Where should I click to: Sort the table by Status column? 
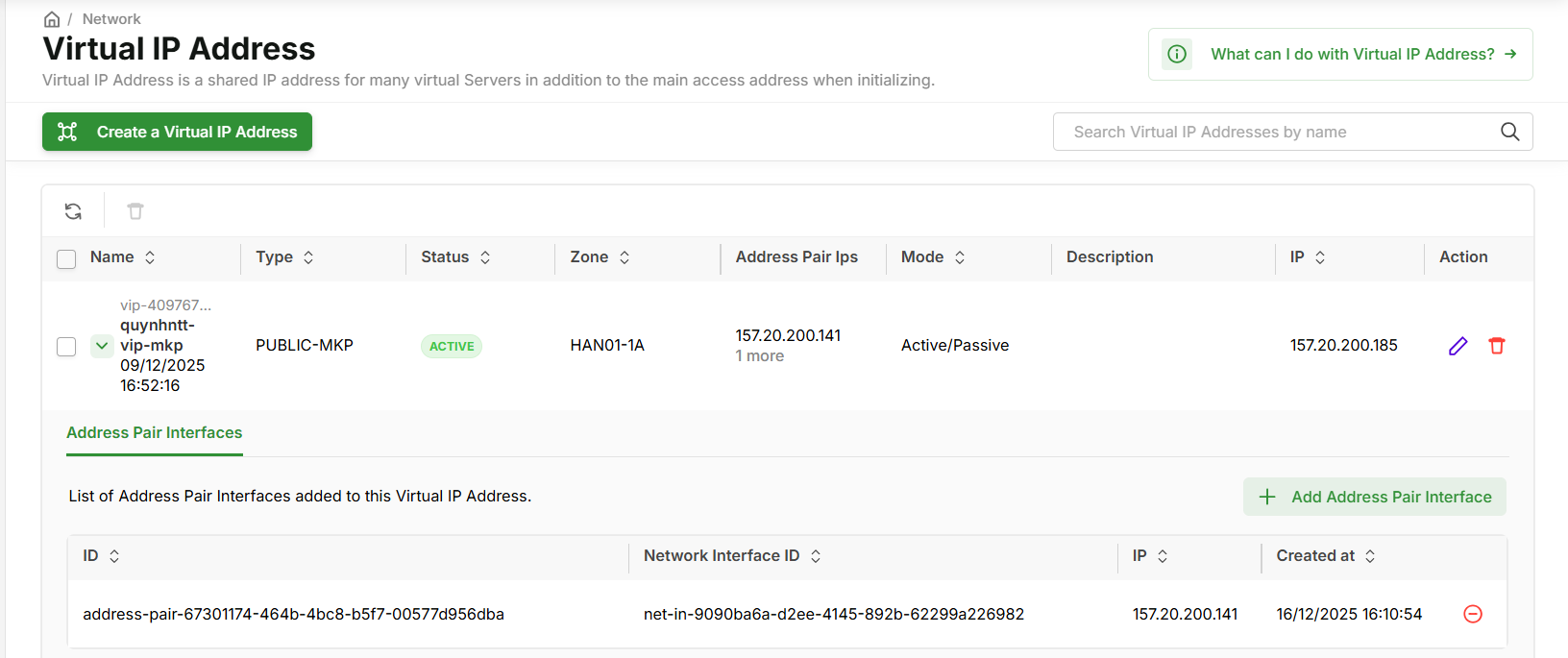coord(485,257)
